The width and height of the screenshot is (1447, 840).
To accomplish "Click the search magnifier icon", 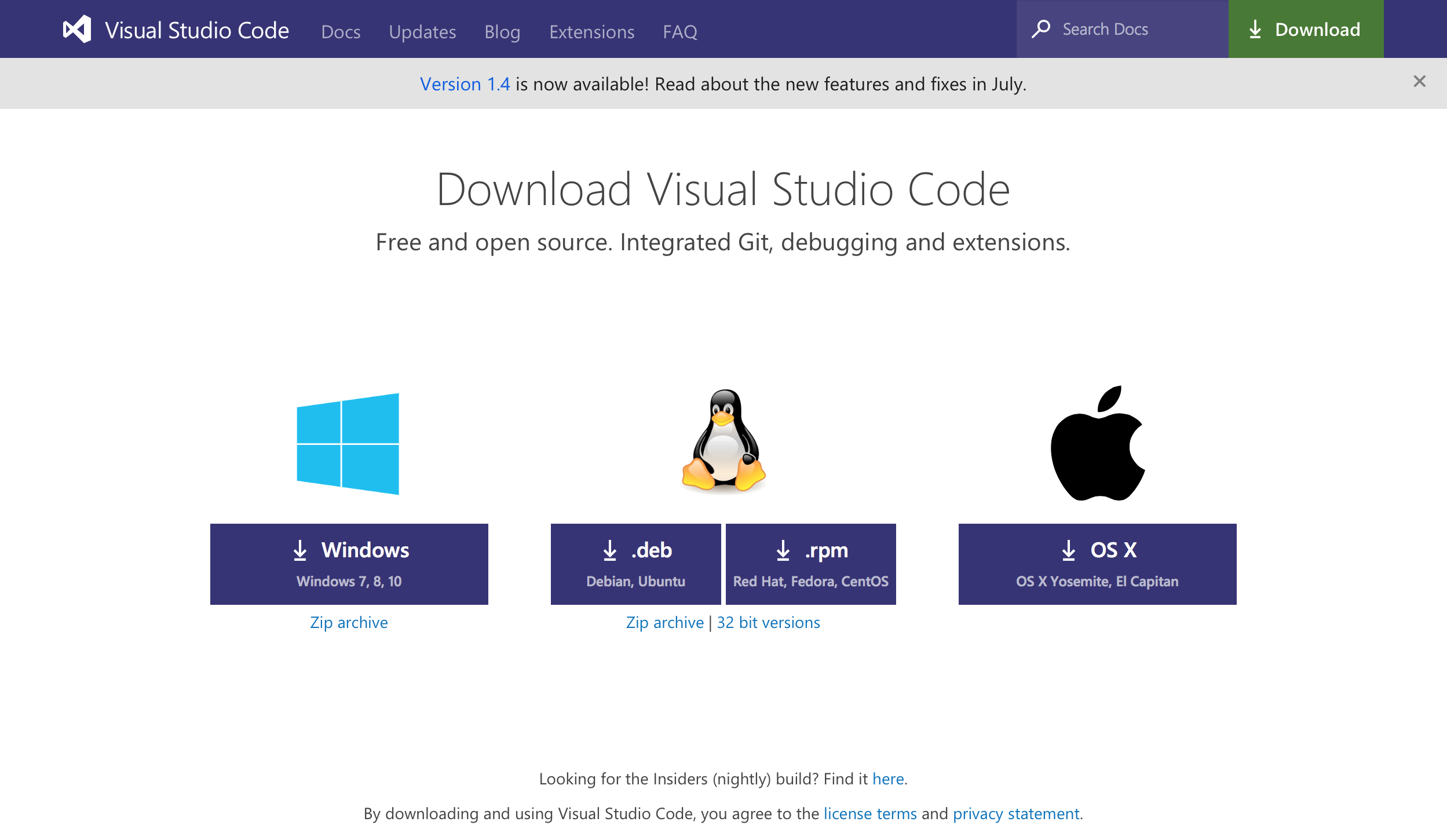I will click(1041, 29).
